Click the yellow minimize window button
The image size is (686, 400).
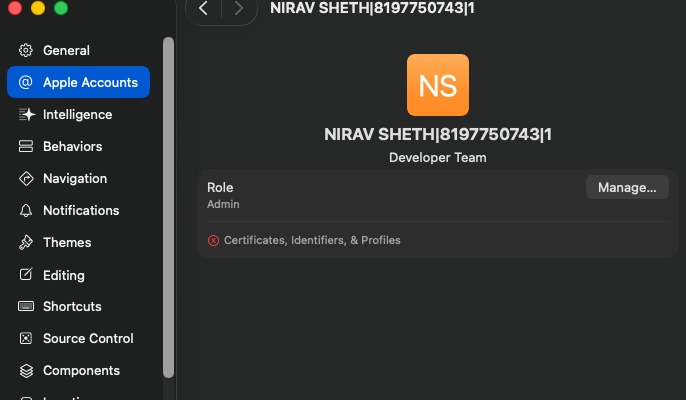[x=38, y=7]
